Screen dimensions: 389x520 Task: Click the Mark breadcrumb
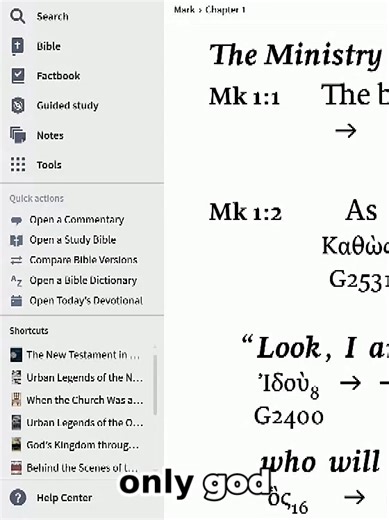[184, 10]
